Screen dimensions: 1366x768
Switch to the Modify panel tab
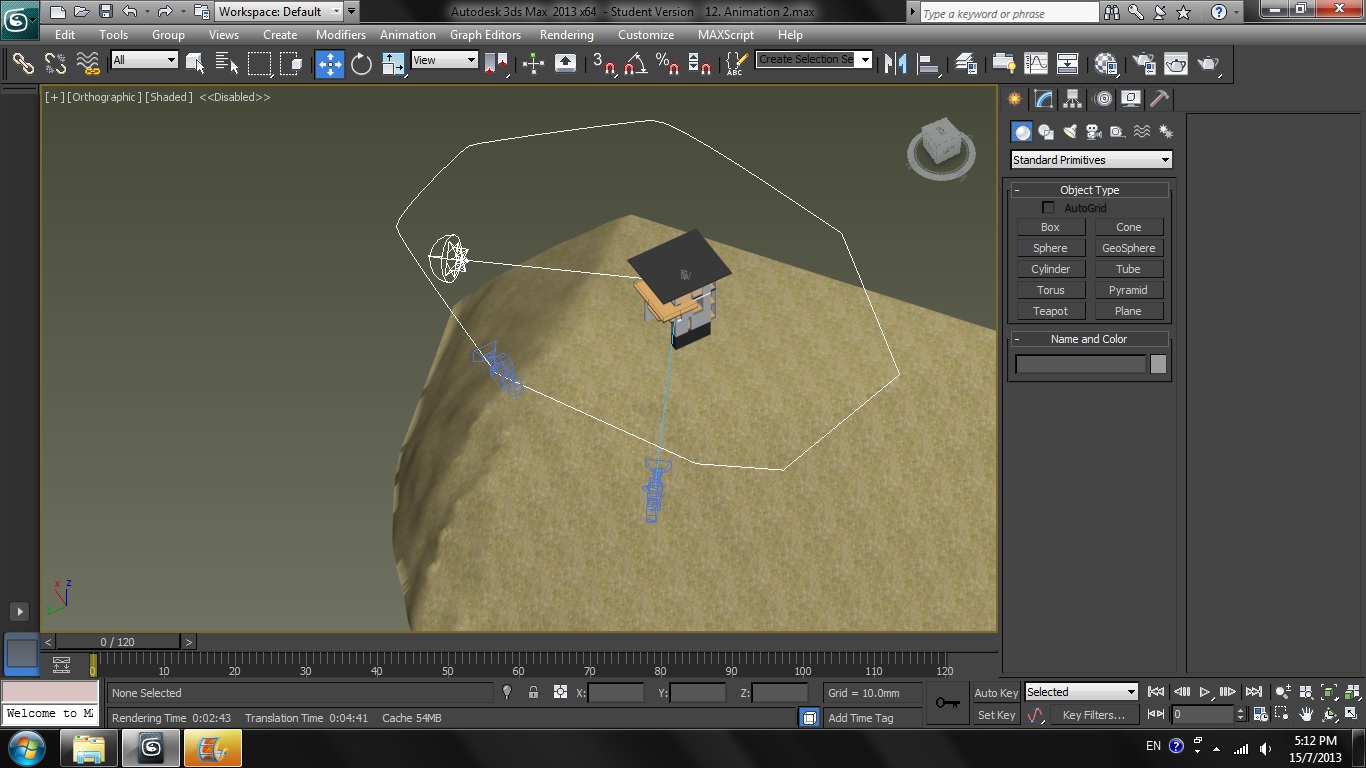tap(1042, 98)
